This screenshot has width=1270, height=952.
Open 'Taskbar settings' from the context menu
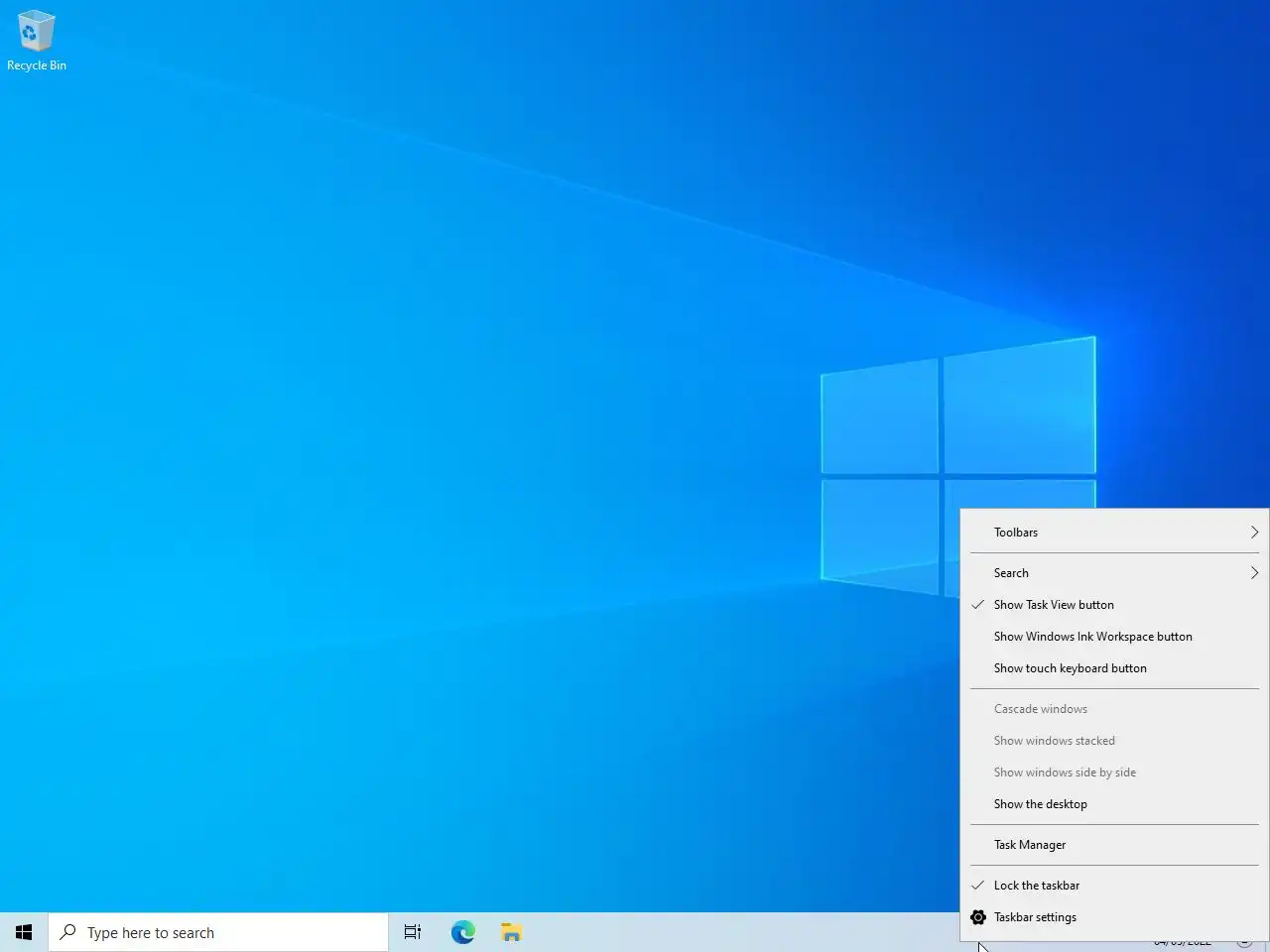pyautogui.click(x=1114, y=917)
